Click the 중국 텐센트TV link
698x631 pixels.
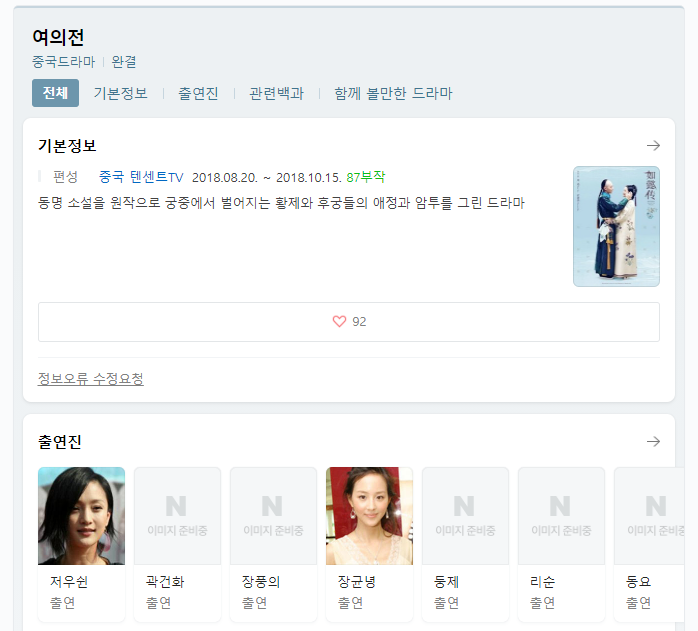pos(141,177)
